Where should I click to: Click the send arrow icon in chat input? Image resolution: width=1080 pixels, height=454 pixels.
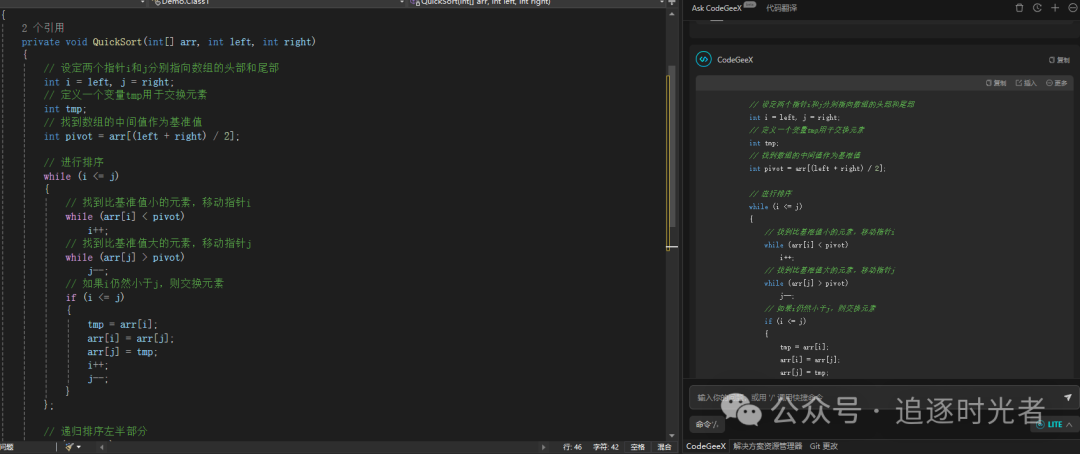click(x=1068, y=397)
